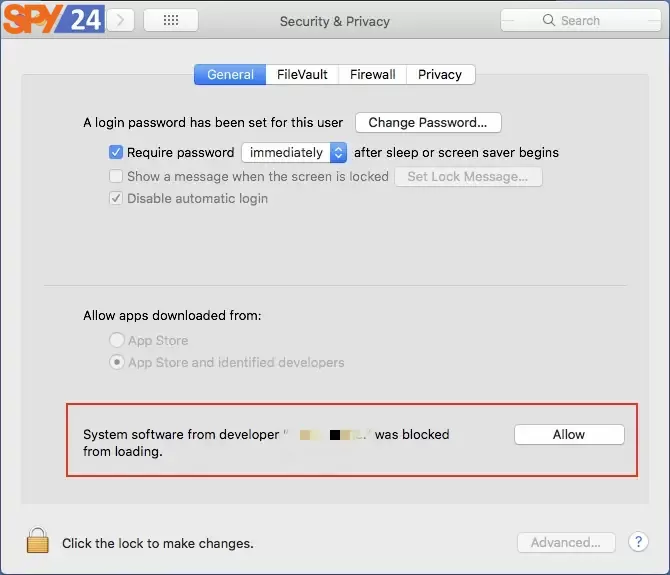This screenshot has height=575, width=670.
Task: Switch to the Firewall tab
Action: click(373, 75)
